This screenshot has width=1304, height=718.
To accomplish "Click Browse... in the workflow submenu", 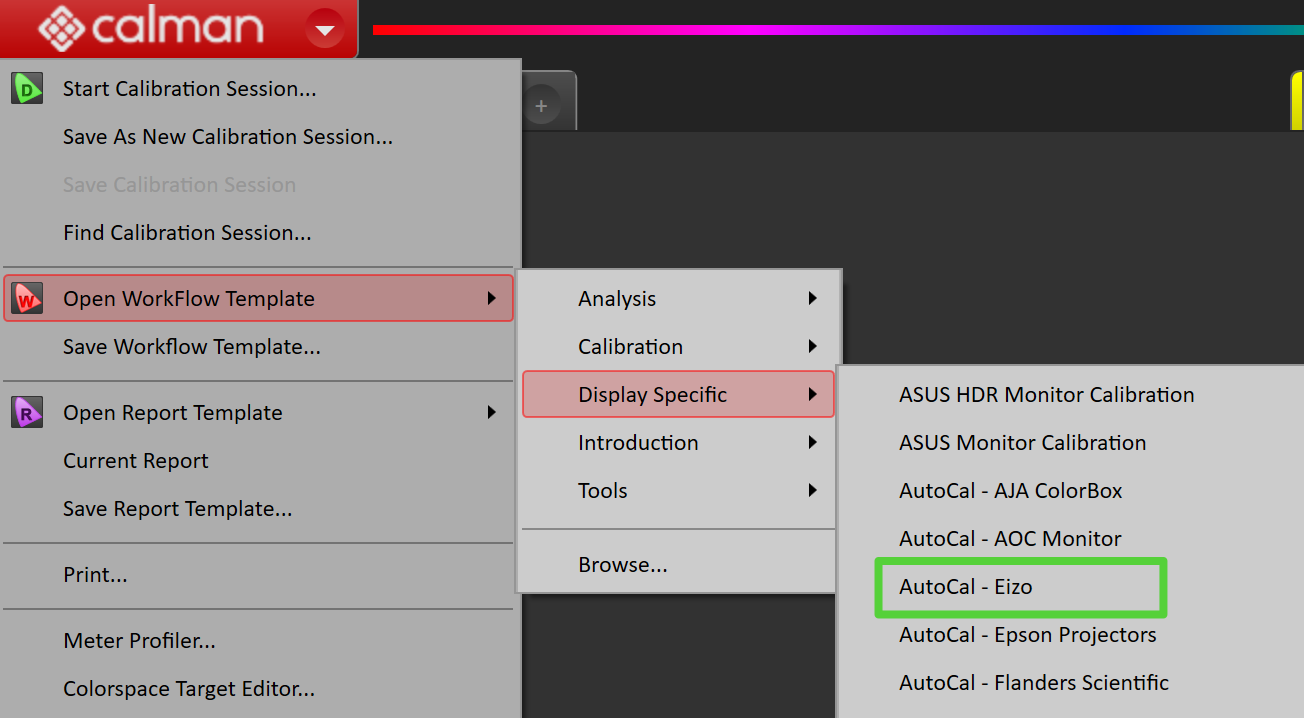I will 622,565.
